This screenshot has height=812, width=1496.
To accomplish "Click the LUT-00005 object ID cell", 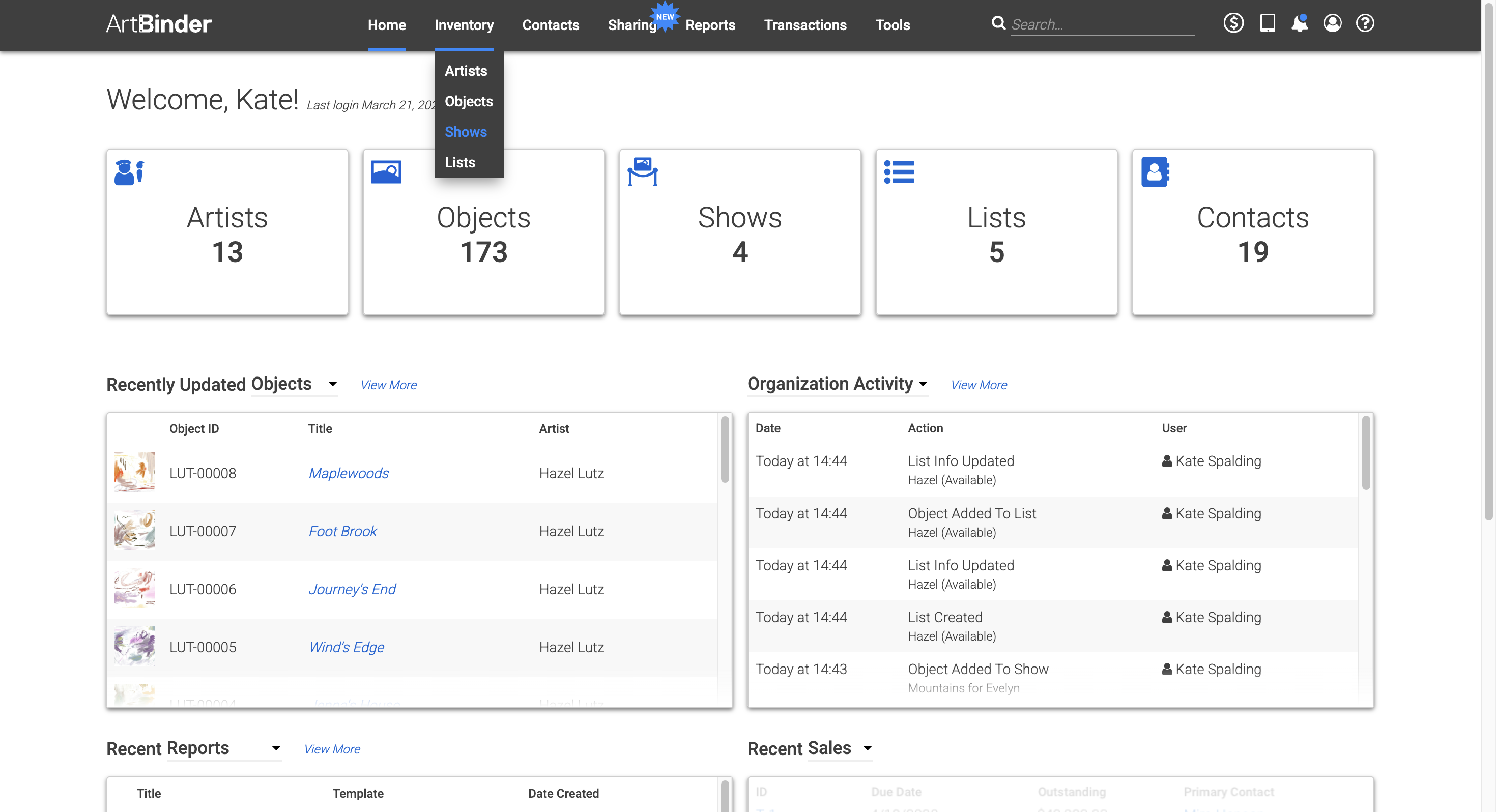I will pos(203,647).
